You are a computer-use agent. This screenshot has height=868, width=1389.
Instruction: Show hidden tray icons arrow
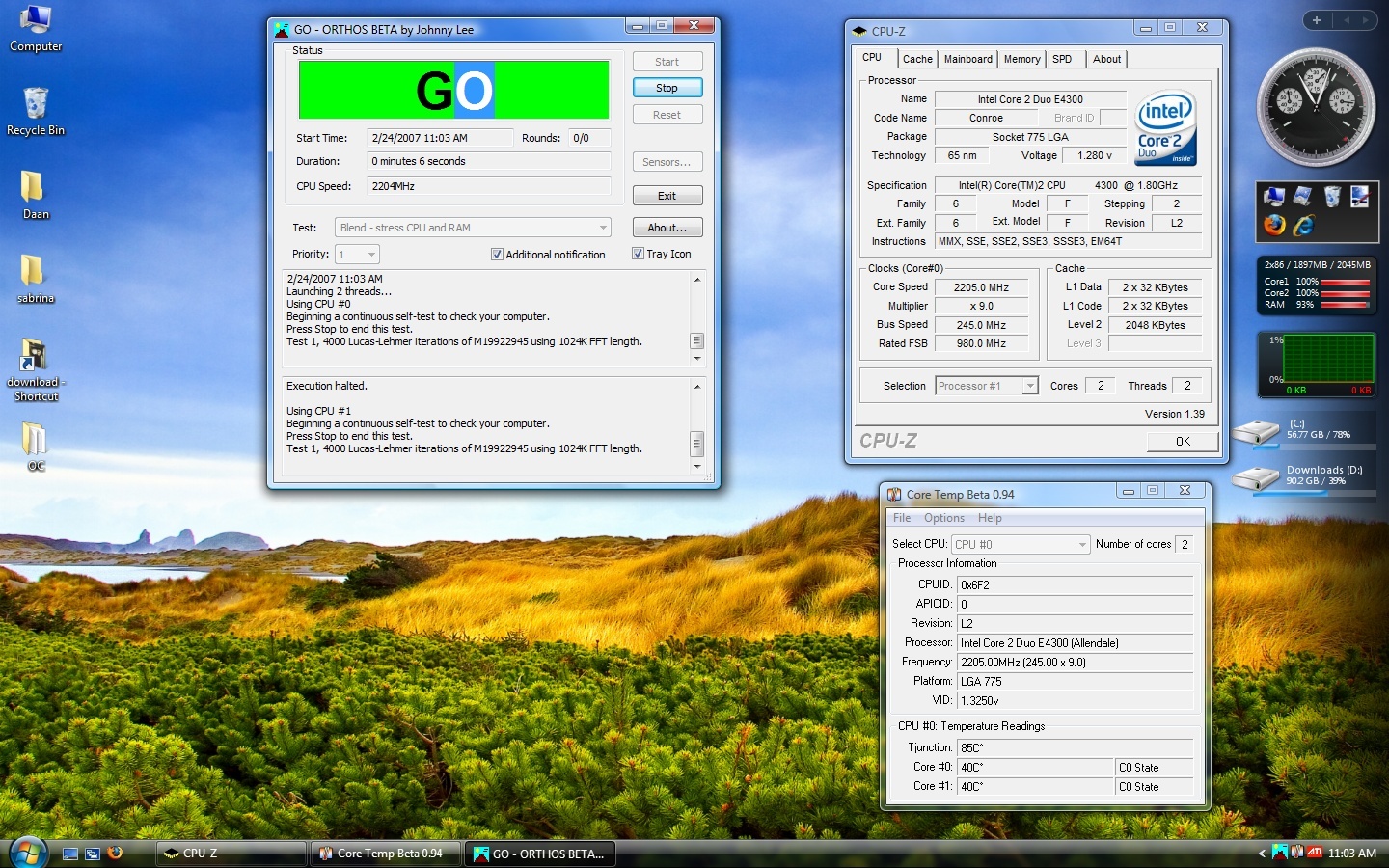1262,854
